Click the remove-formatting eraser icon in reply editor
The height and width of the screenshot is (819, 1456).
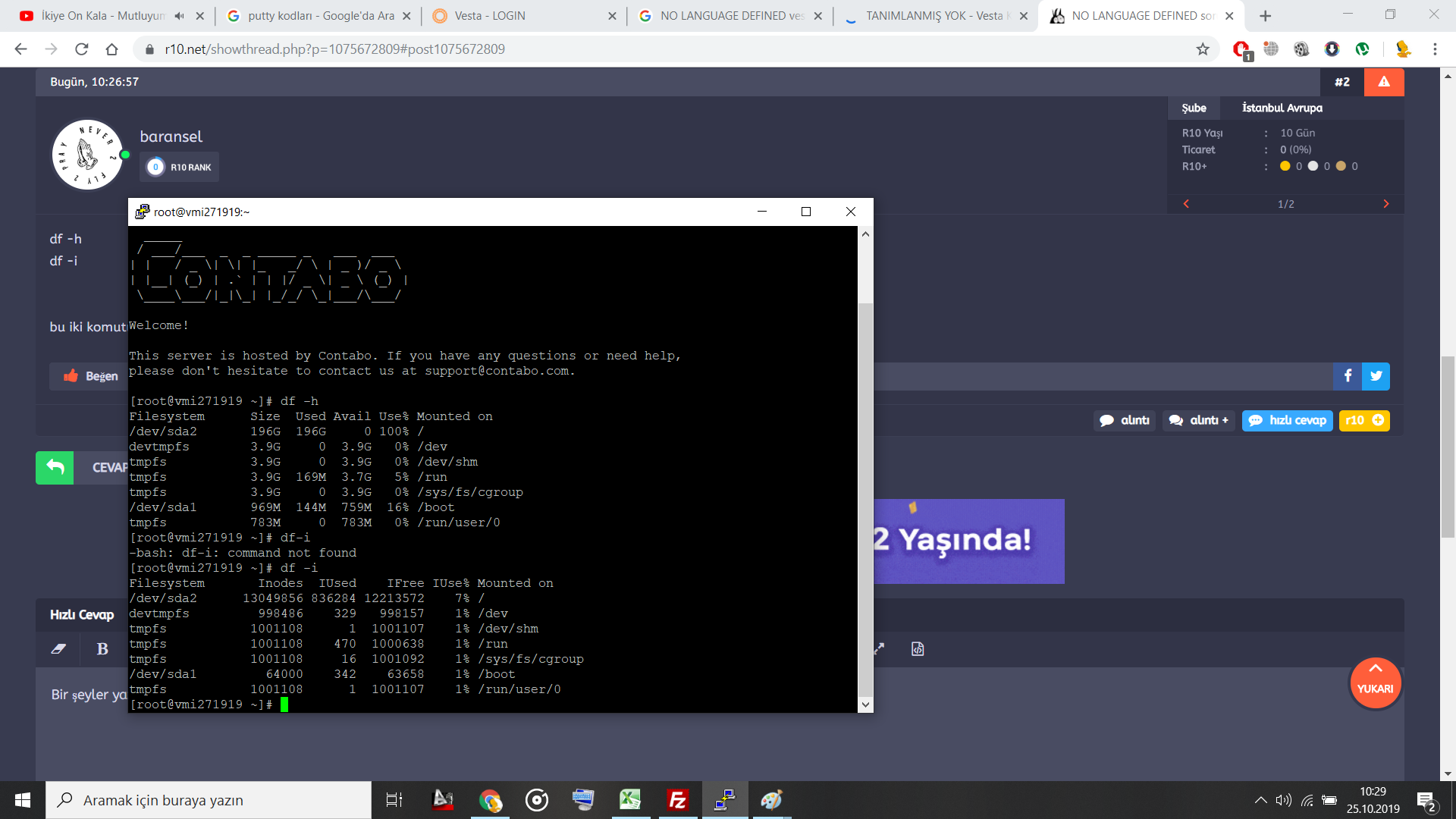coord(58,649)
